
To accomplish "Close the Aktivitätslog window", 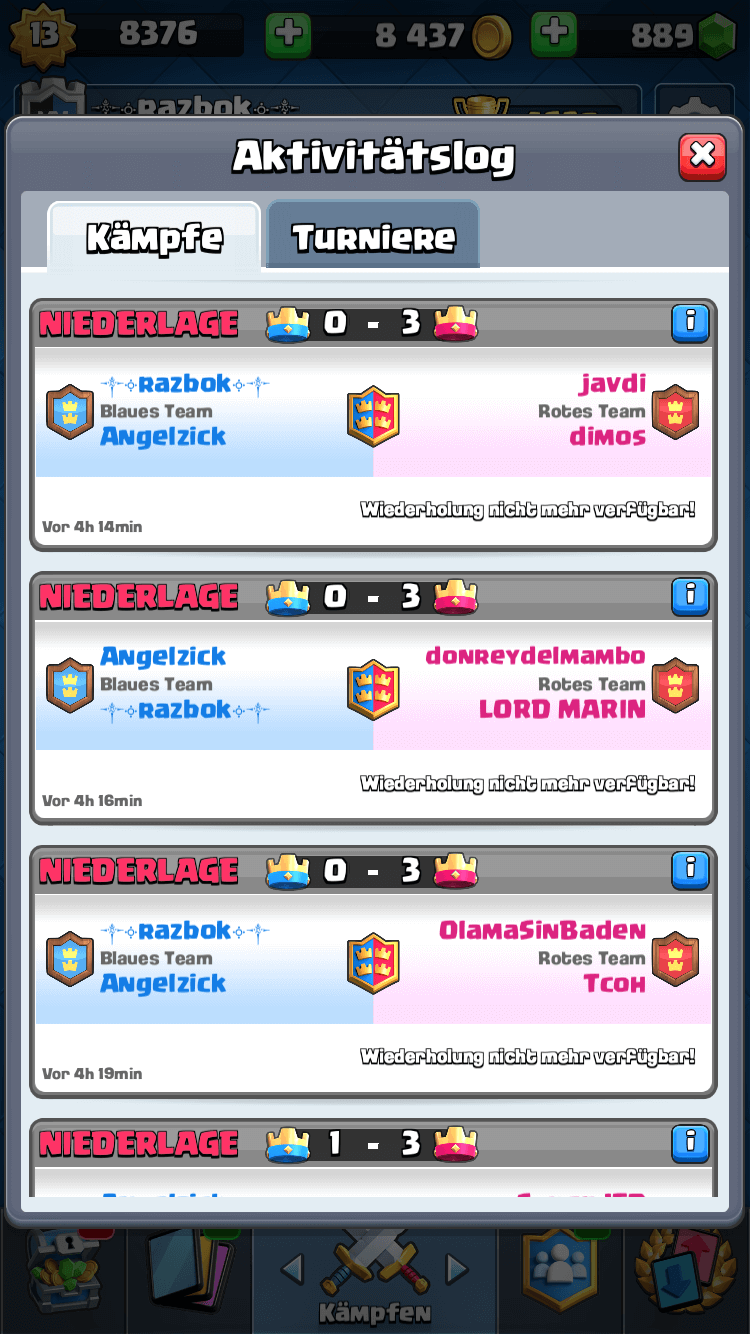I will 702,156.
